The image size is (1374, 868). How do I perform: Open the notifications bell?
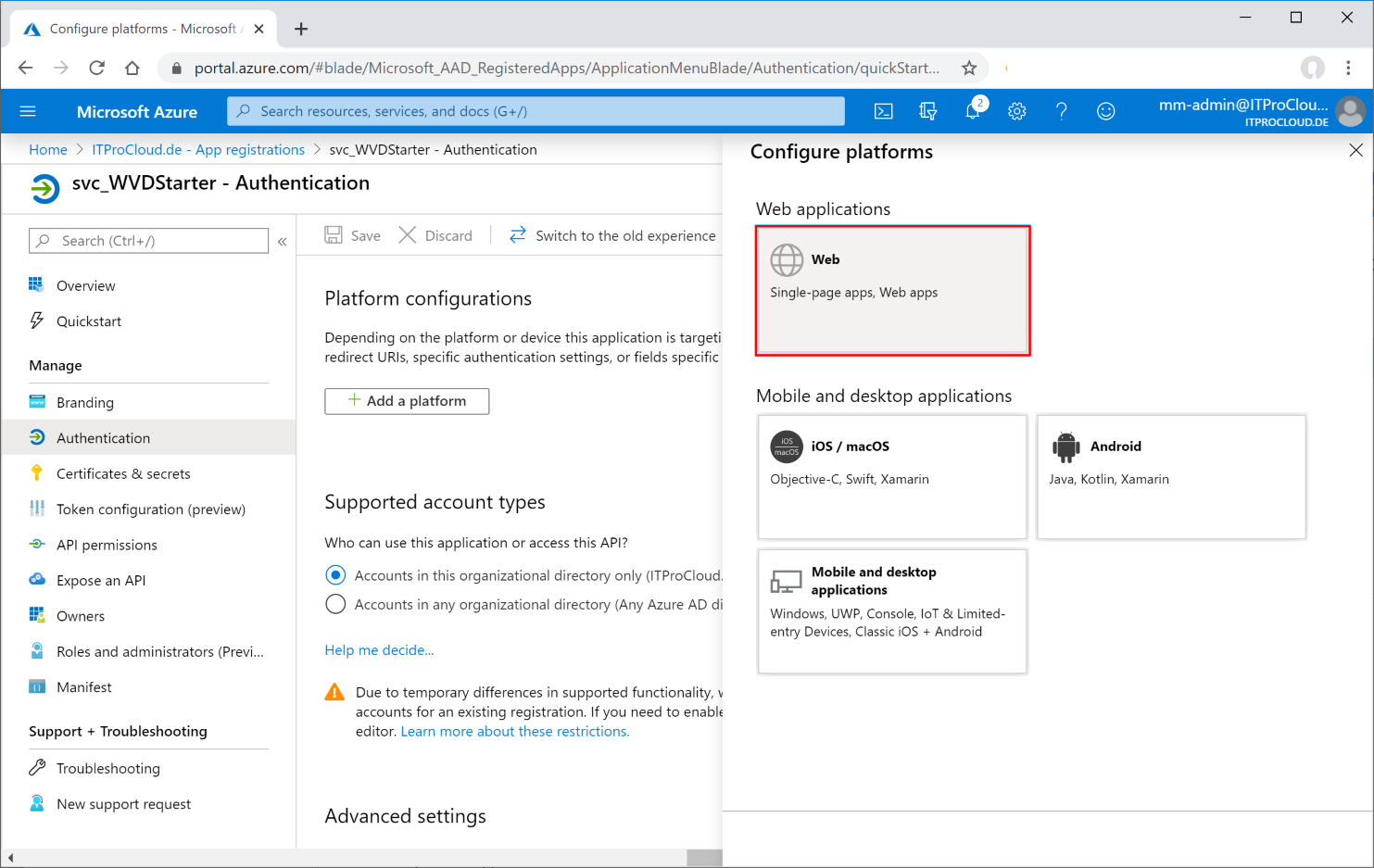pyautogui.click(x=973, y=111)
